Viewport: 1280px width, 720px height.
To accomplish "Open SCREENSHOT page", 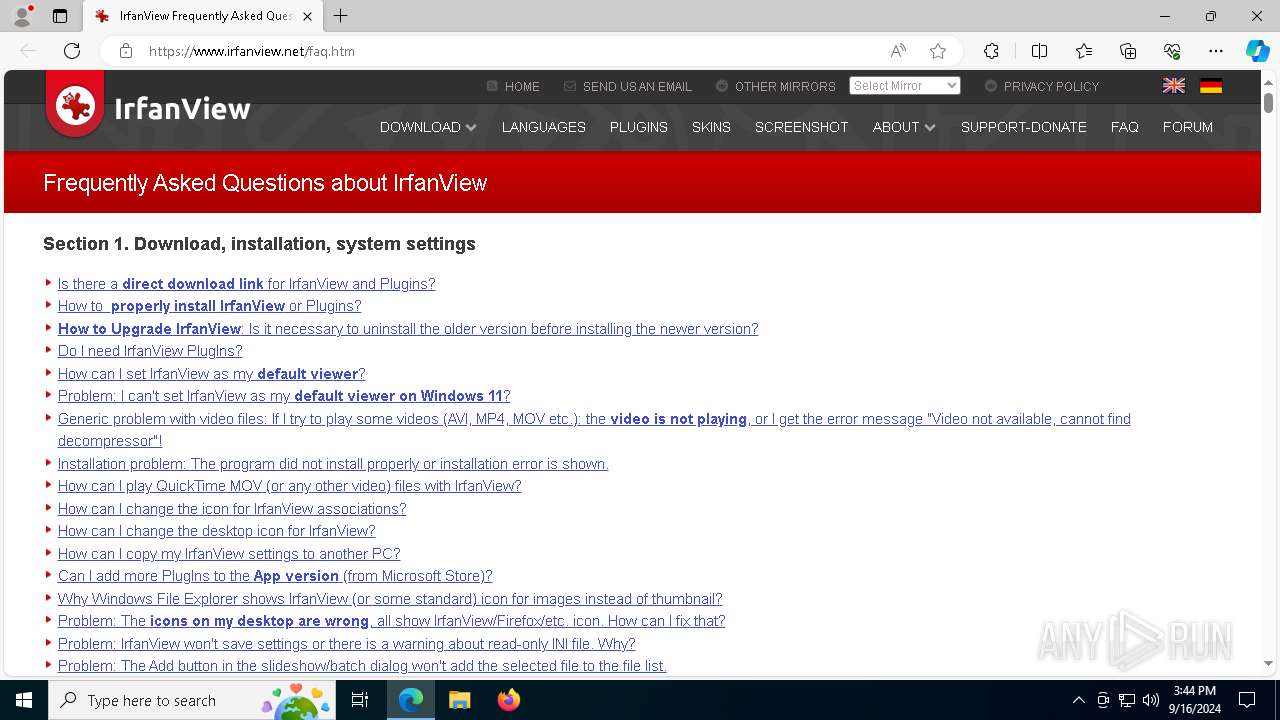I will (x=802, y=127).
